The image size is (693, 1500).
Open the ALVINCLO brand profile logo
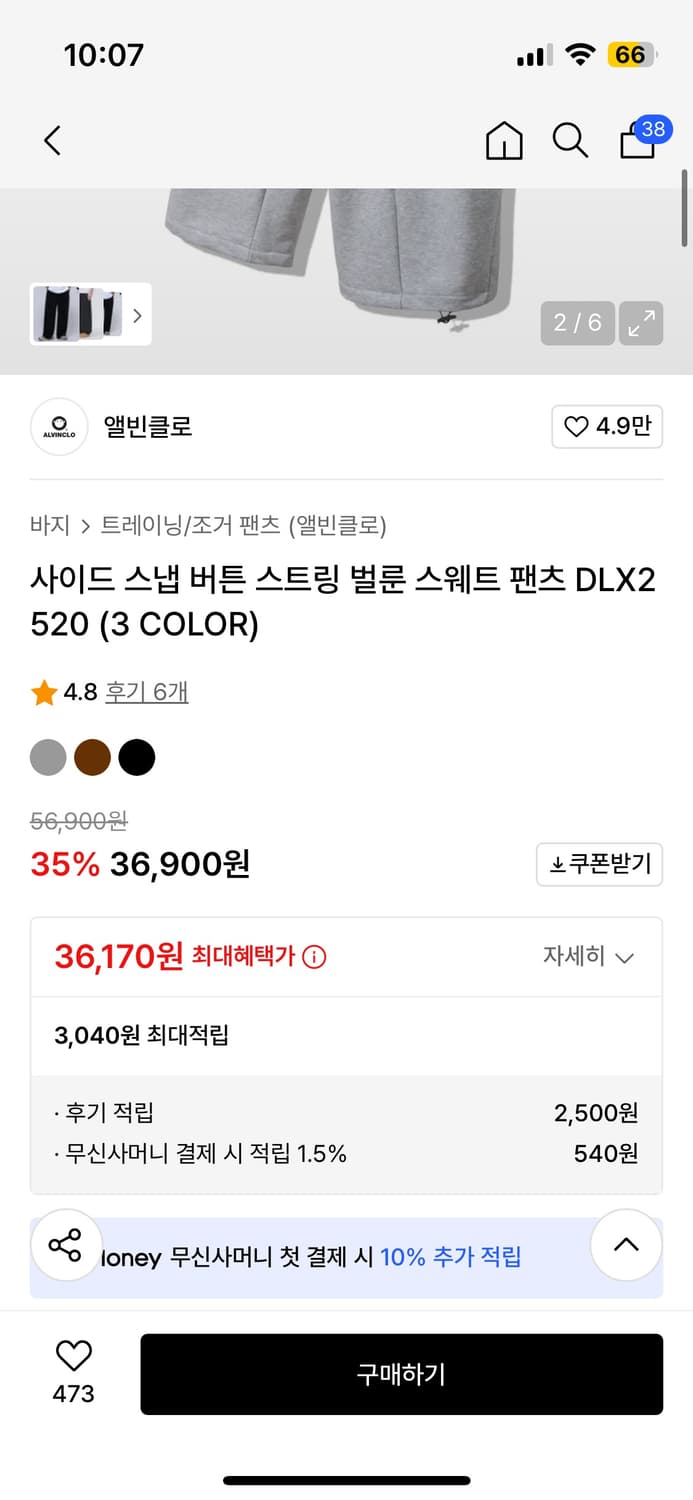click(59, 426)
